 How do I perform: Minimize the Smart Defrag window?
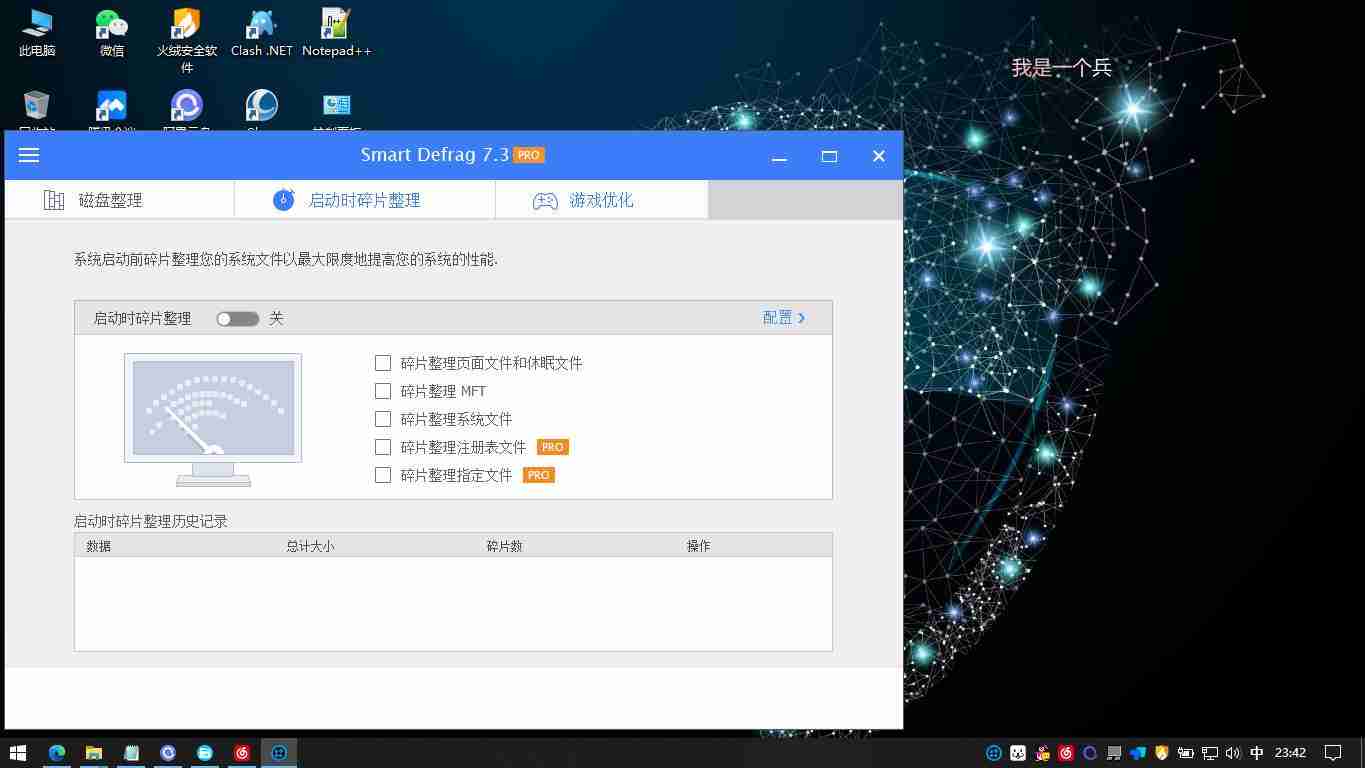point(779,156)
